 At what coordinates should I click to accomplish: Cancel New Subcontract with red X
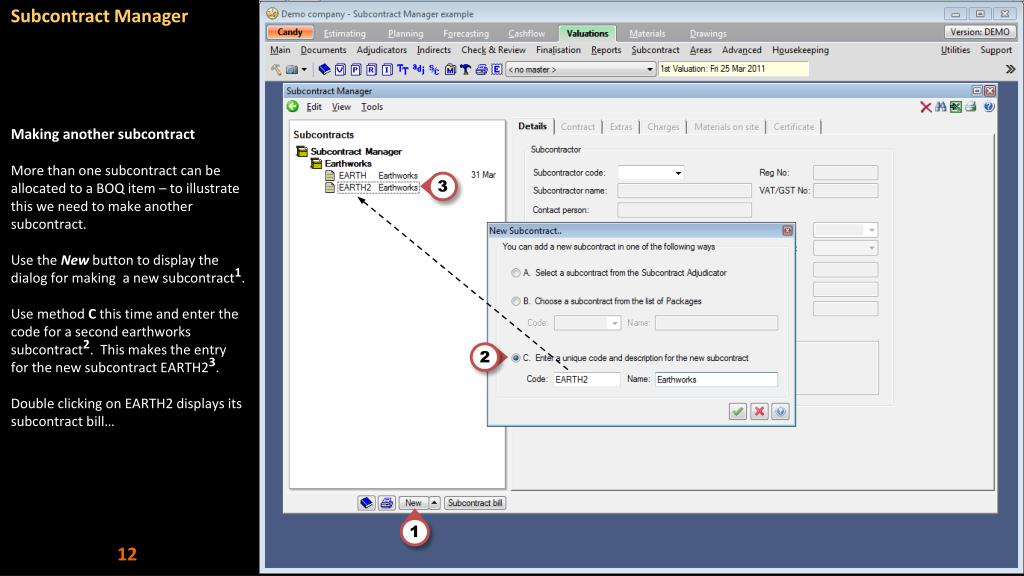tap(759, 411)
